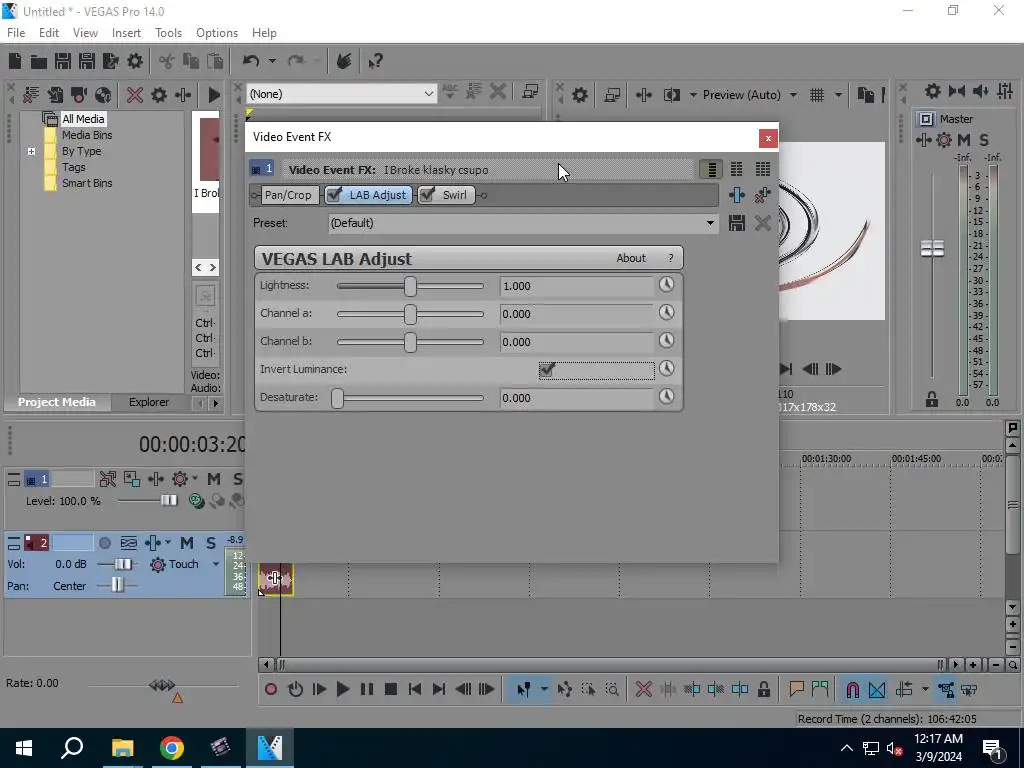The width and height of the screenshot is (1024, 768).
Task: Open Video Preview settings gear icon
Action: coord(580,95)
